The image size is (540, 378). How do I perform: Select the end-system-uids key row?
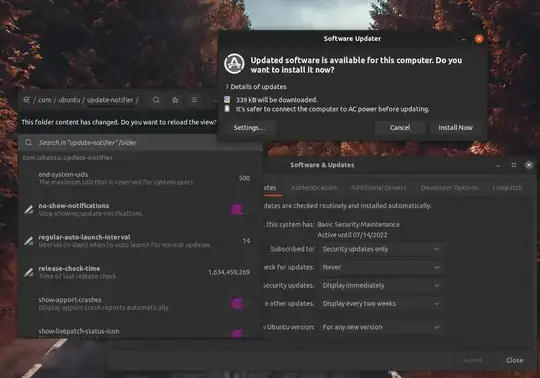coord(141,178)
